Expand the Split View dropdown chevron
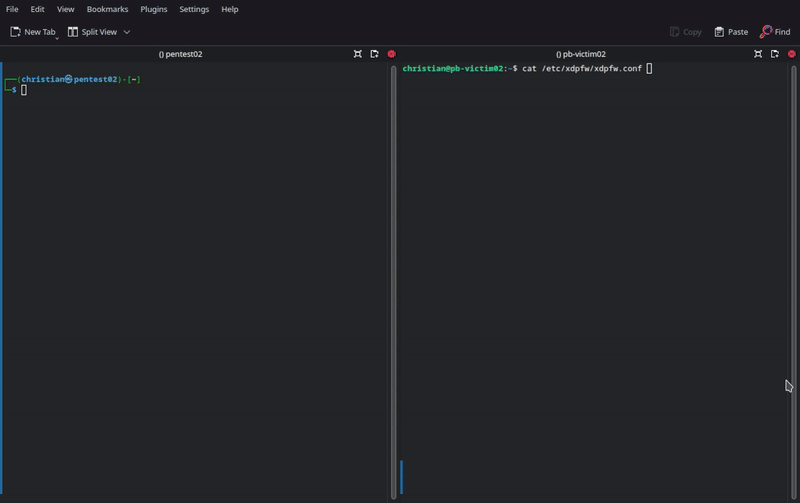 127,32
